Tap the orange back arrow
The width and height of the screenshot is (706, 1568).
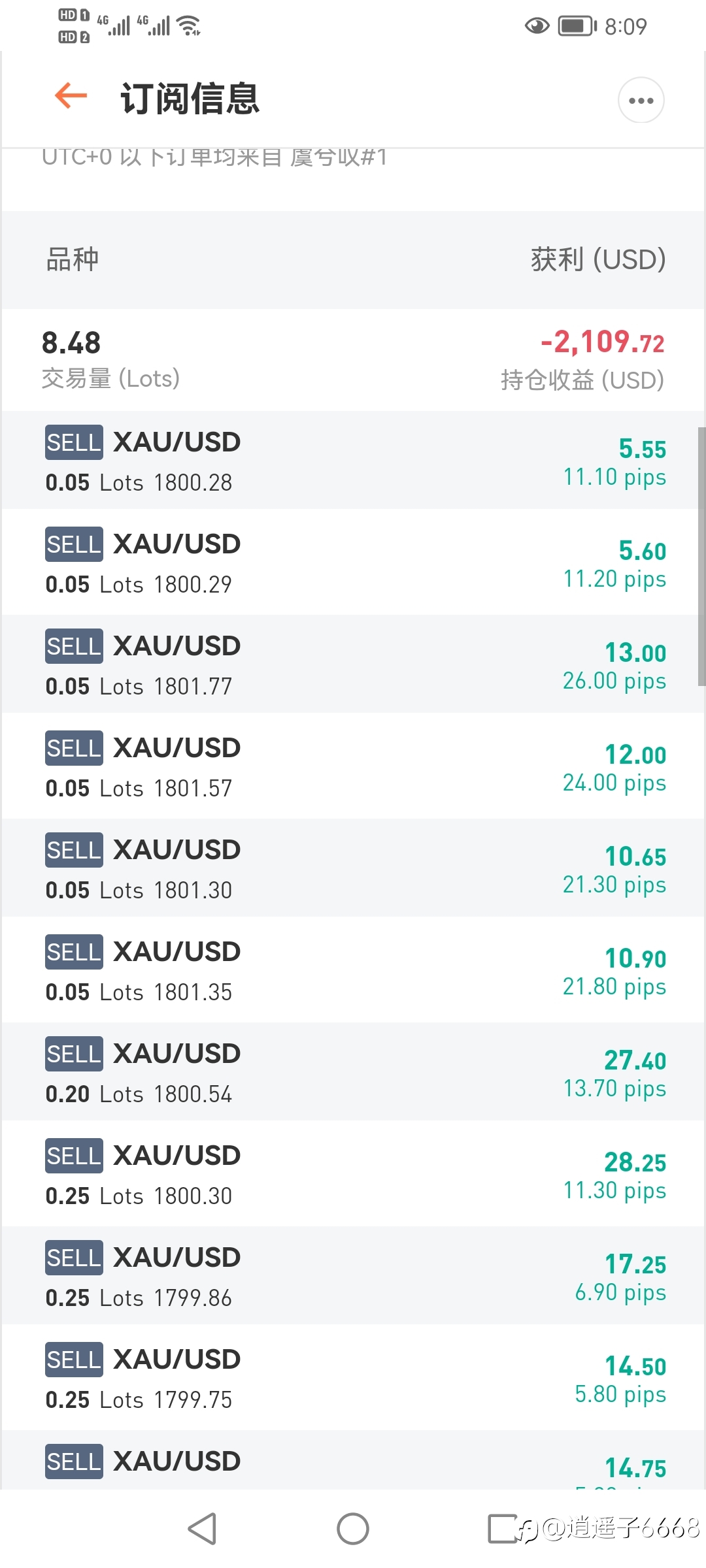tap(71, 96)
